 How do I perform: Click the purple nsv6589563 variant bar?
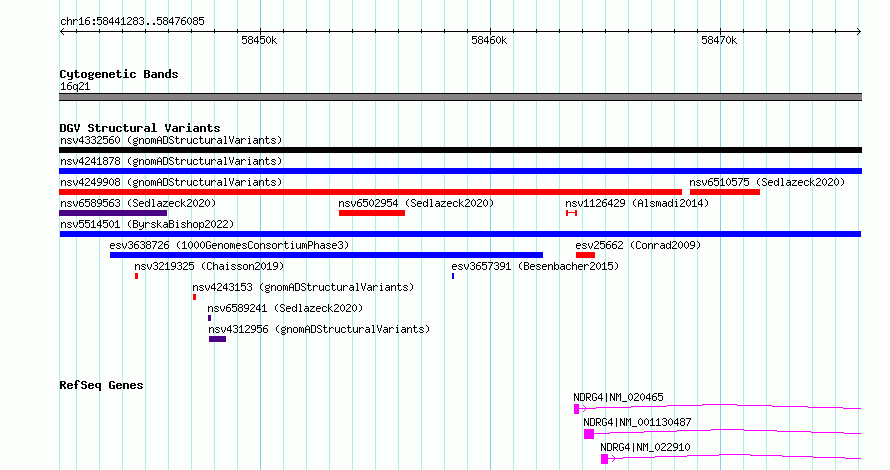click(113, 213)
